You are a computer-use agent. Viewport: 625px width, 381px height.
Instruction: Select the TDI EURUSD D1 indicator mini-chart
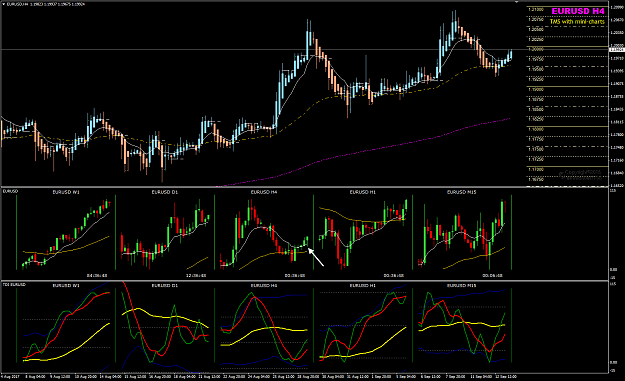(x=165, y=325)
